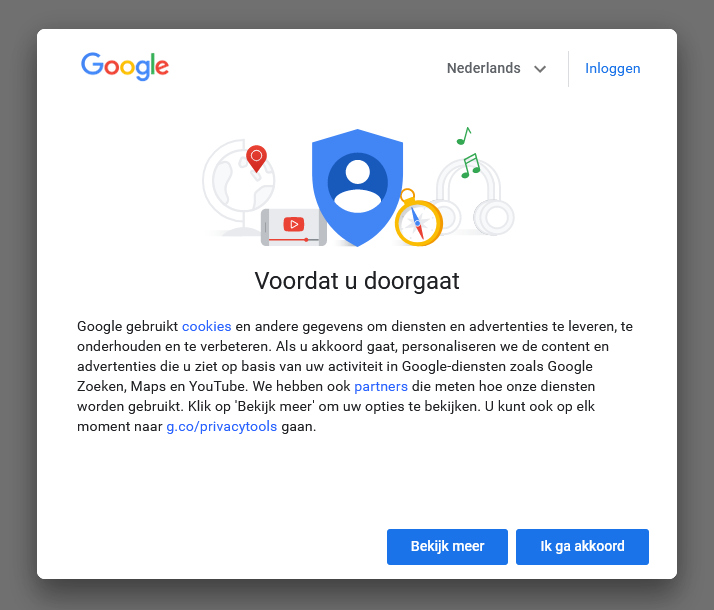Click the small single green music note
714x610 pixels.
[x=464, y=136]
